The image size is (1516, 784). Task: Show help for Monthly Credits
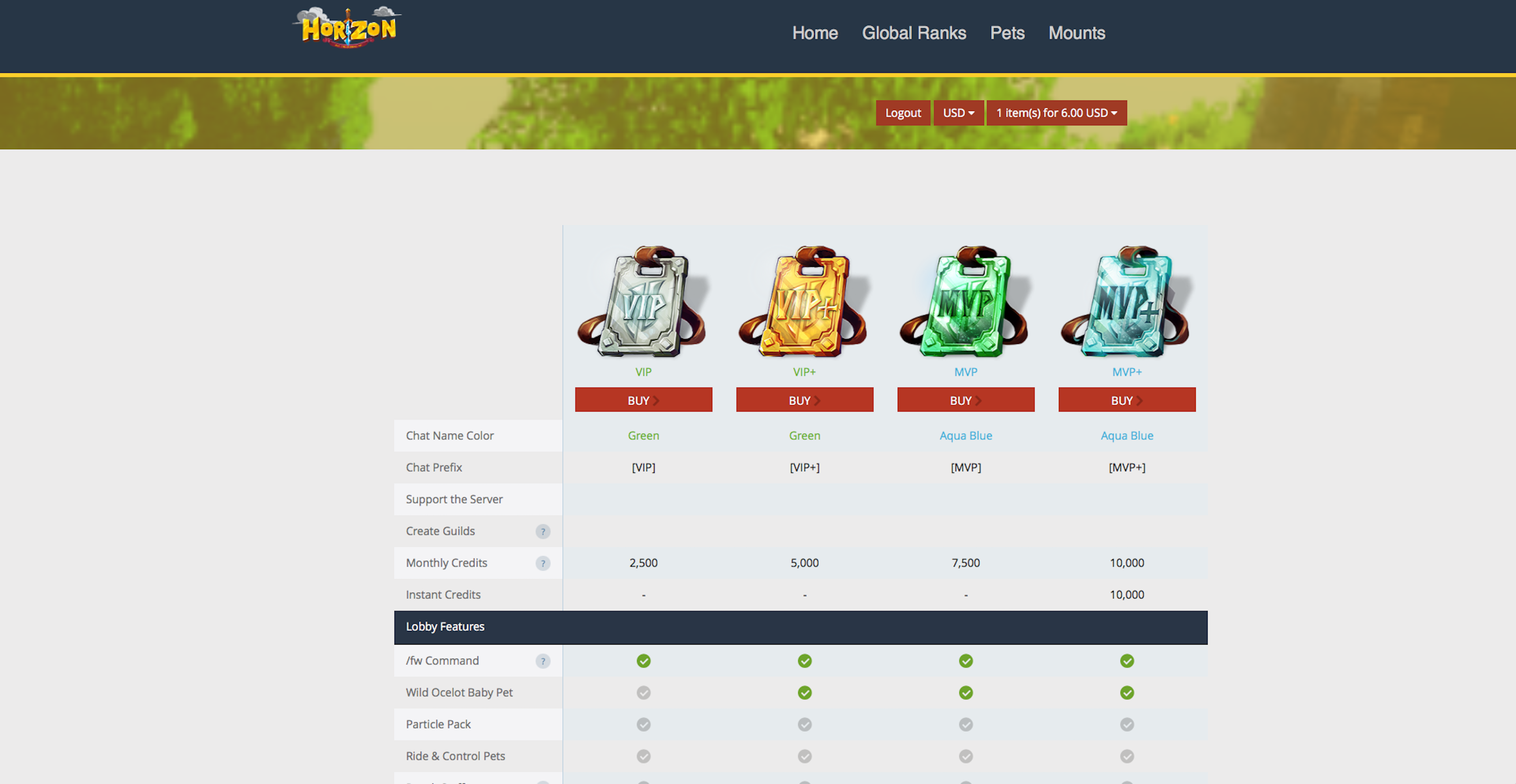[x=542, y=563]
